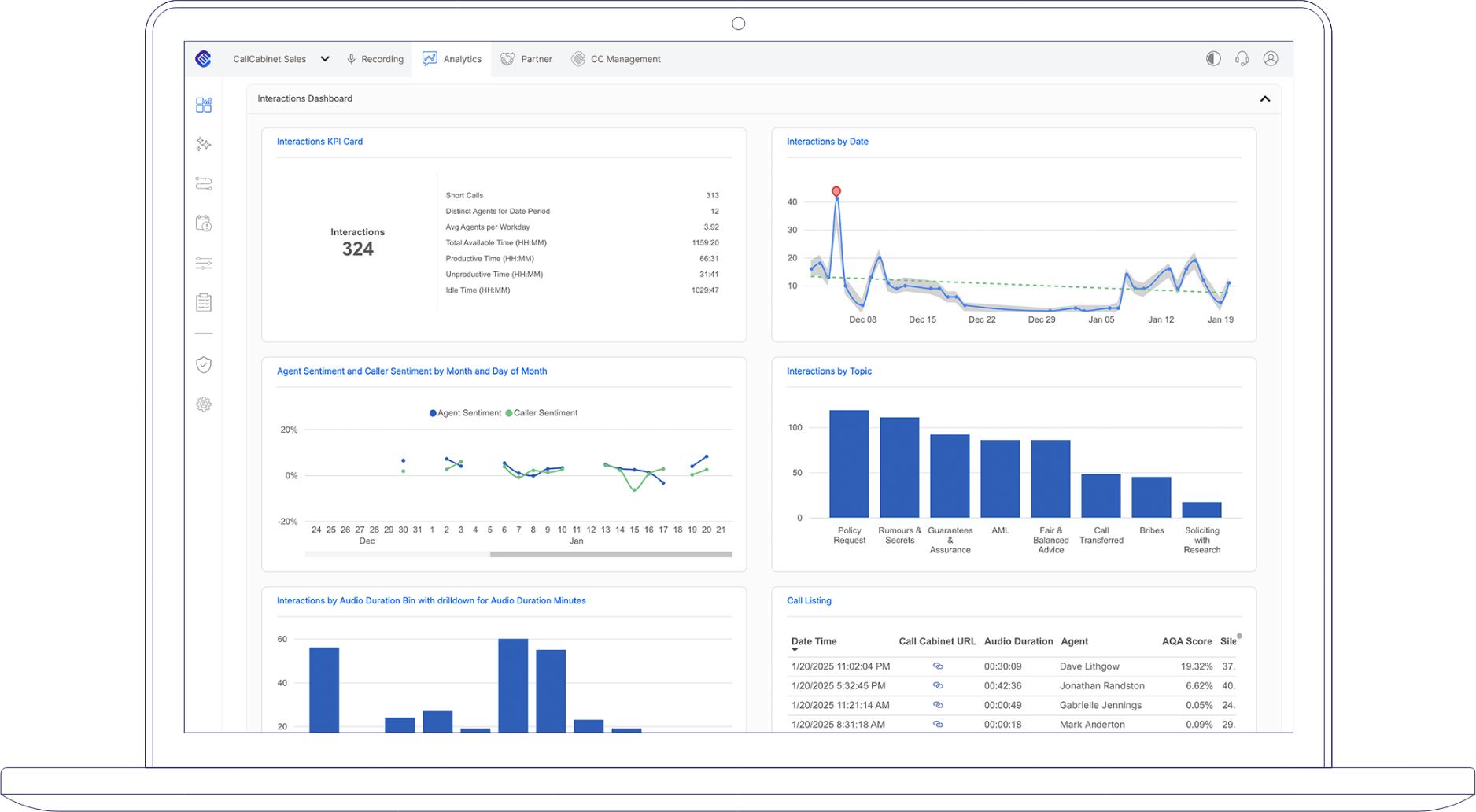Screen dimensions: 1476x812
Task: Select the AI sparkles icon in the sidebar
Action: click(203, 145)
